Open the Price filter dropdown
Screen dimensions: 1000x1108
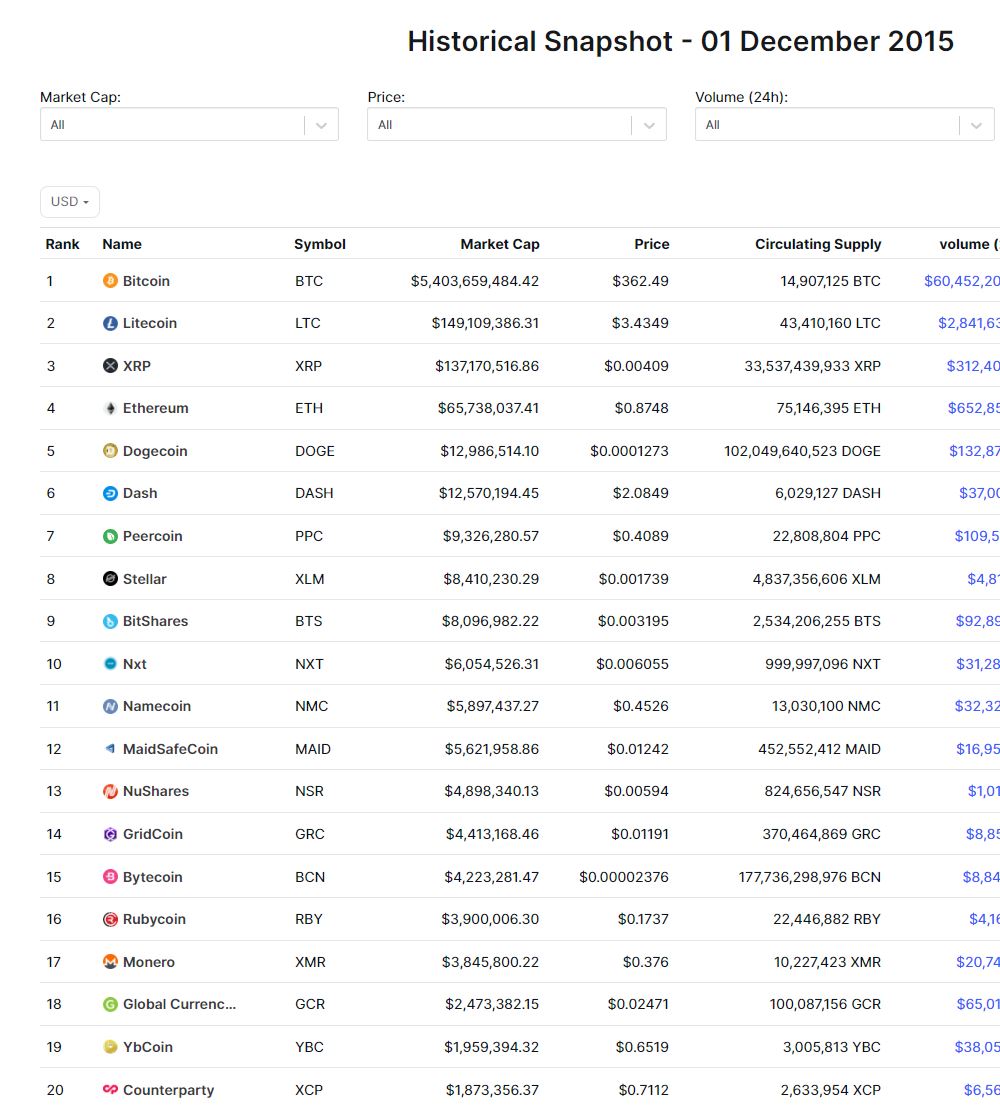point(517,124)
